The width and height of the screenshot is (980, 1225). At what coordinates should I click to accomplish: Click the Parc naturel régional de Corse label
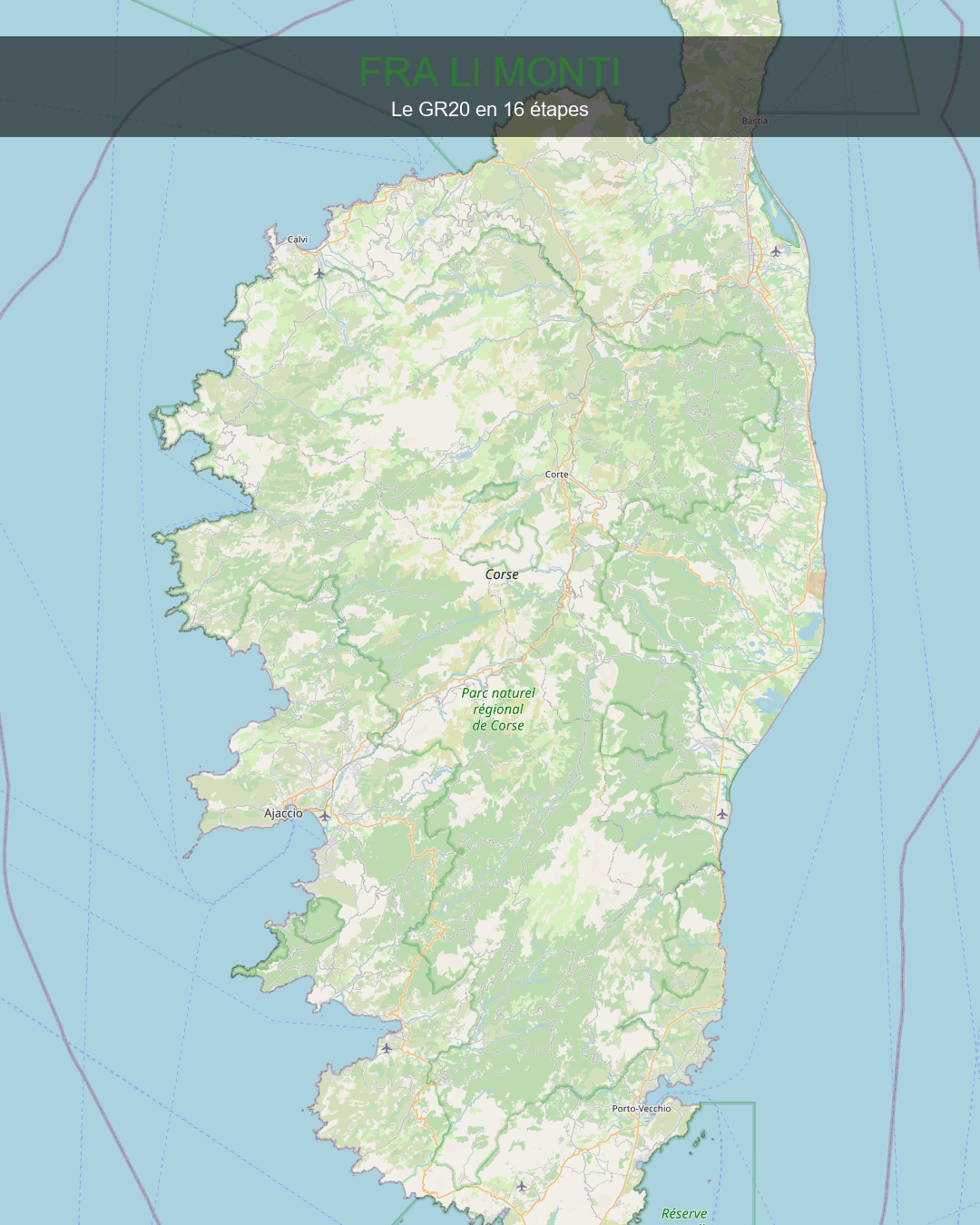click(x=498, y=709)
